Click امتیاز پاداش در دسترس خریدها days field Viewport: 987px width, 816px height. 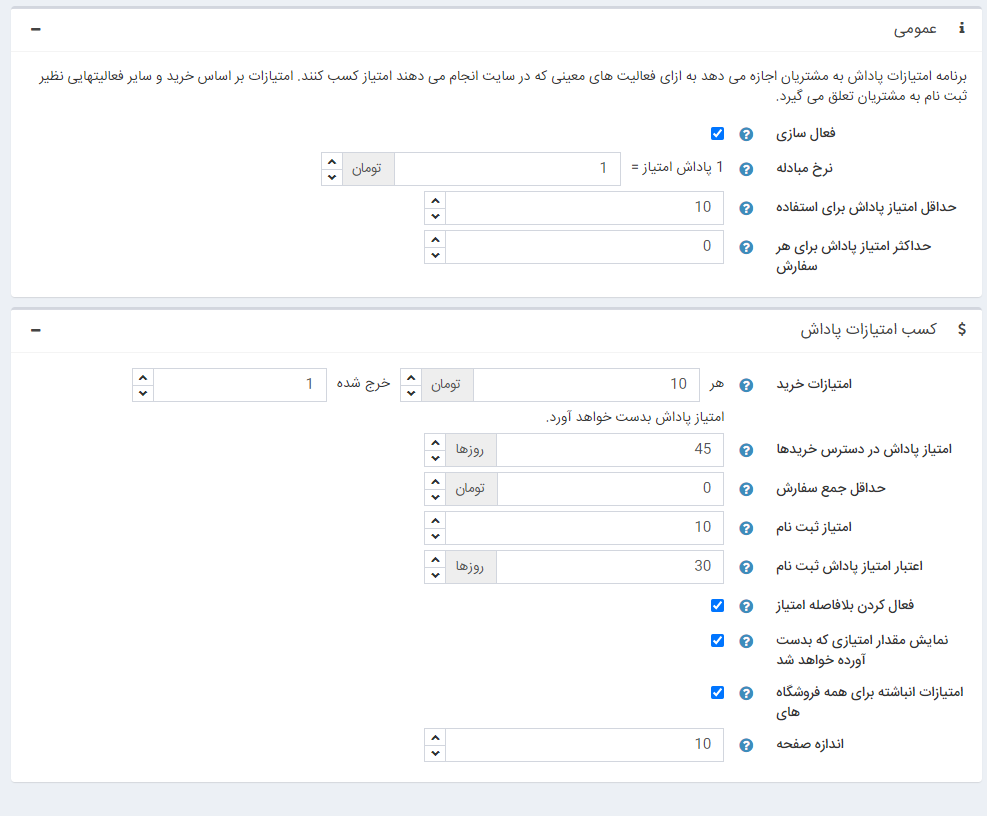pyautogui.click(x=609, y=450)
